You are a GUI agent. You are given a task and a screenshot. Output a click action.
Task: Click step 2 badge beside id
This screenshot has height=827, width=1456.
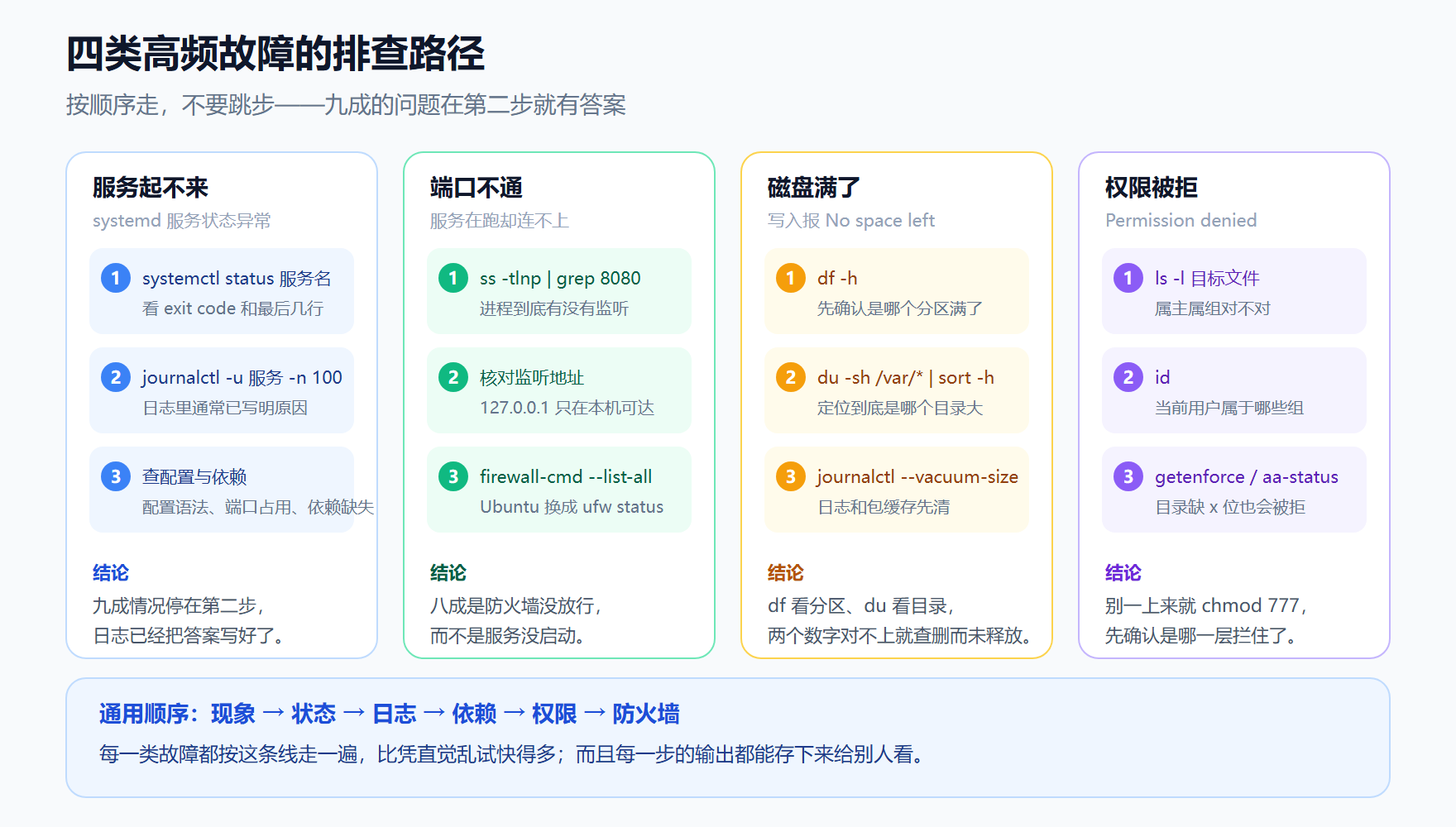[1128, 377]
